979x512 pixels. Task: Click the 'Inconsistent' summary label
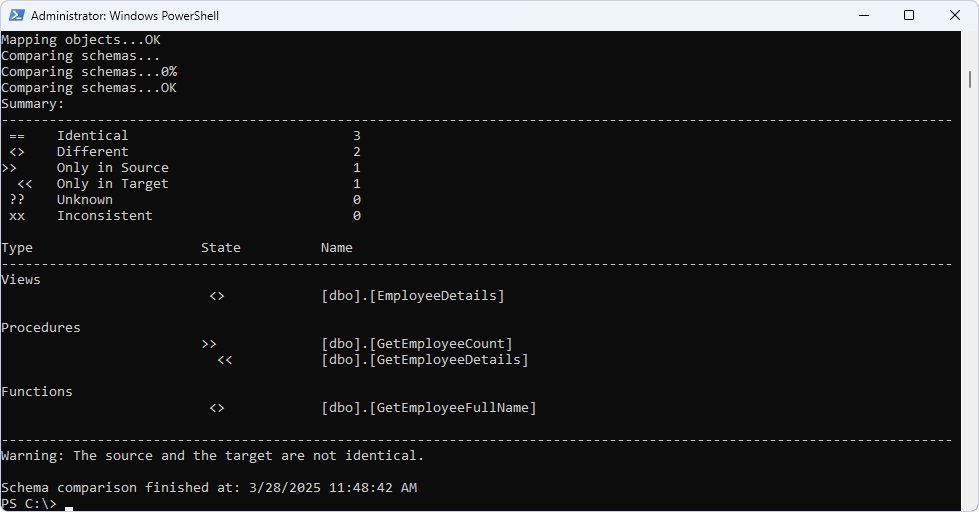[x=105, y=215]
